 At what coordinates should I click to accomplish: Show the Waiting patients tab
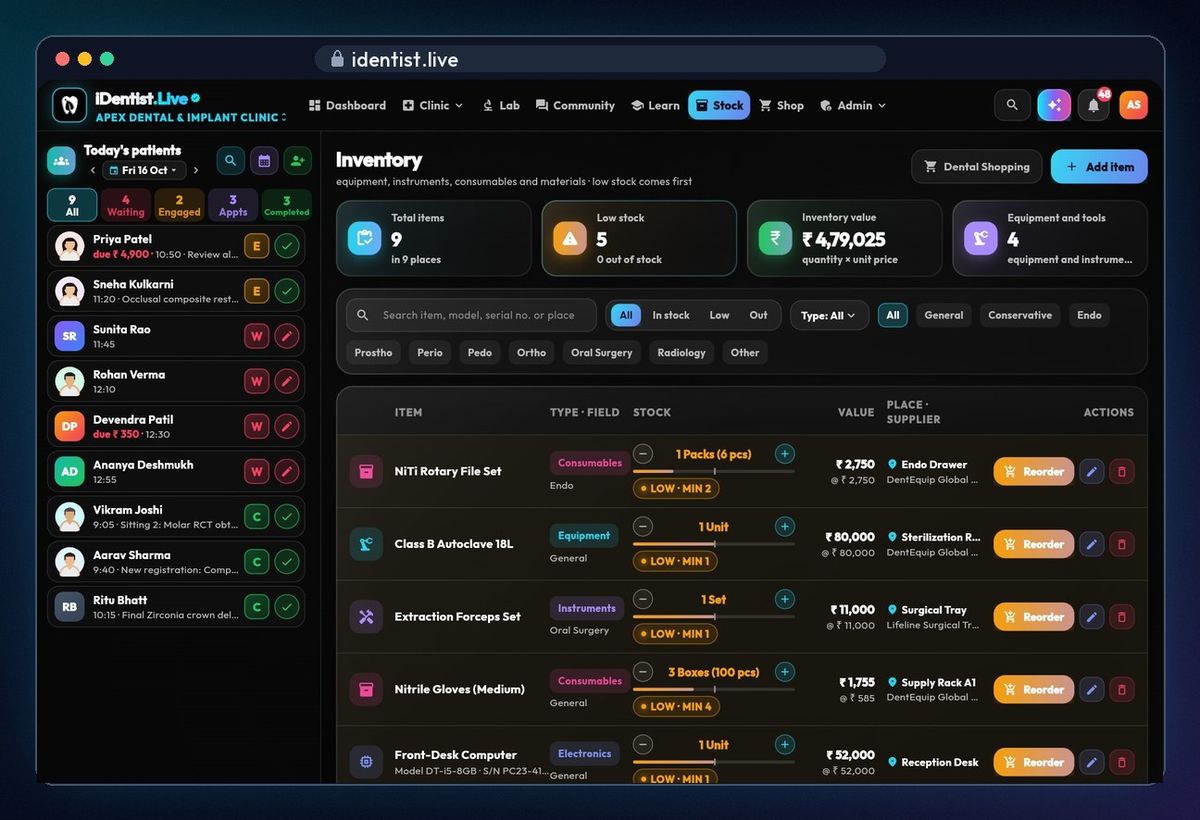point(126,205)
